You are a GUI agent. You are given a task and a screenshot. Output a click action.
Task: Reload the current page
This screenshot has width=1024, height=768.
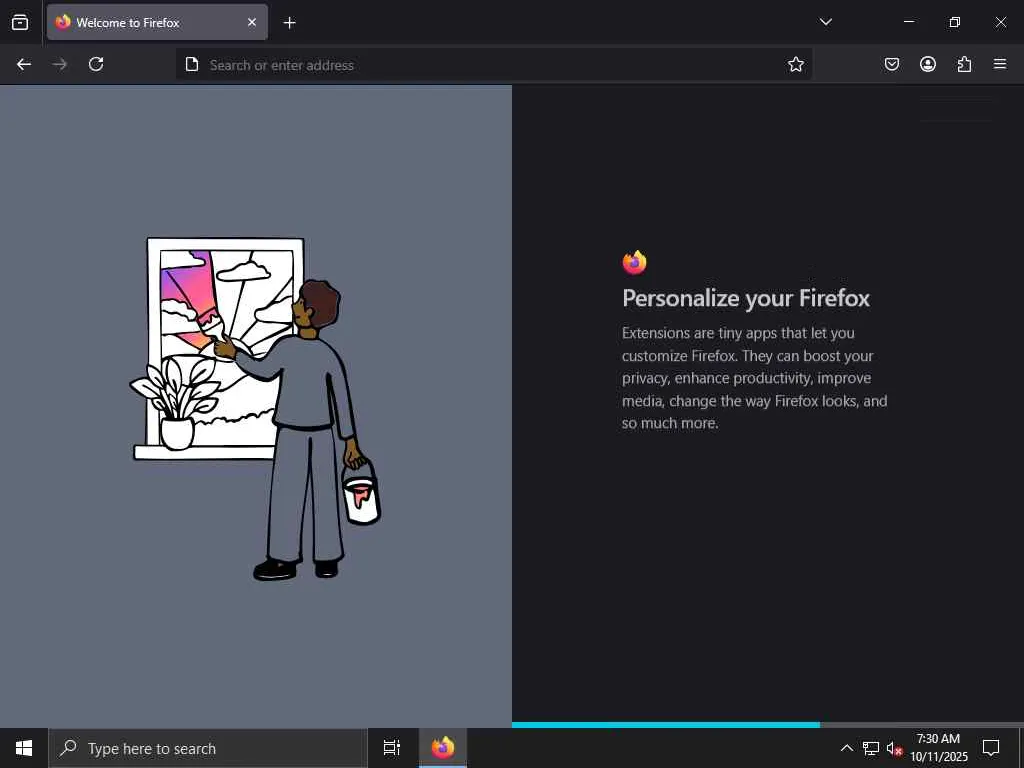(x=96, y=64)
